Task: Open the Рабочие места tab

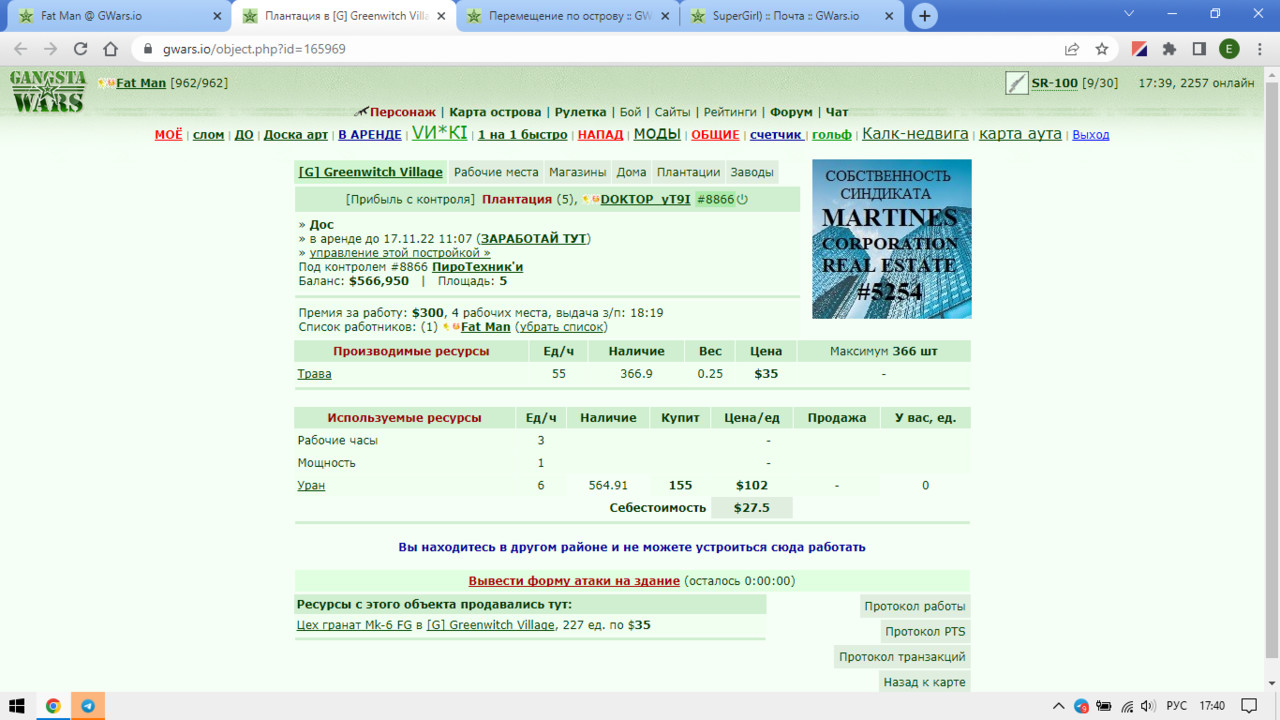Action: click(497, 172)
